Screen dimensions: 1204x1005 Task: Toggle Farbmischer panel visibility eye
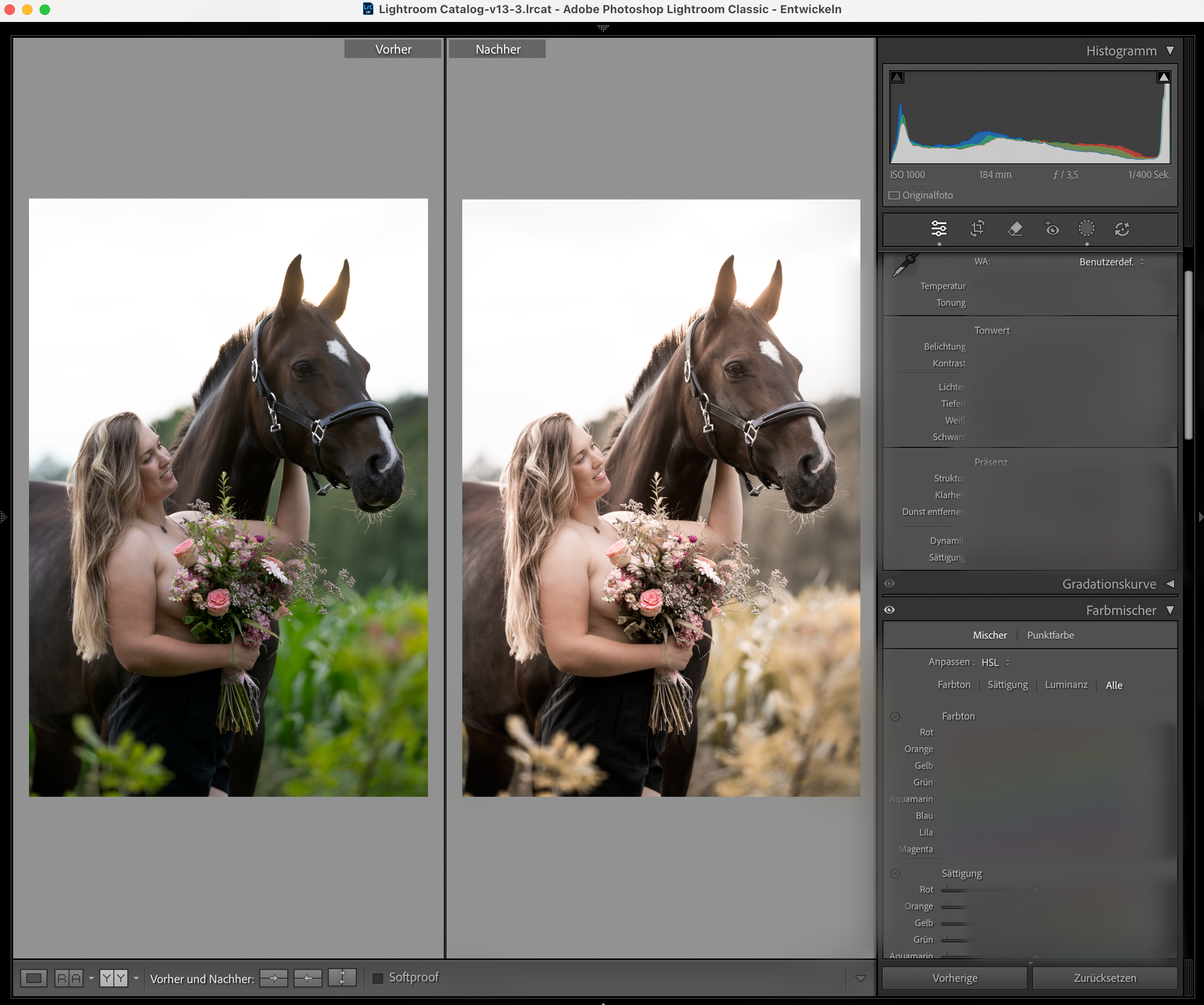[x=889, y=610]
